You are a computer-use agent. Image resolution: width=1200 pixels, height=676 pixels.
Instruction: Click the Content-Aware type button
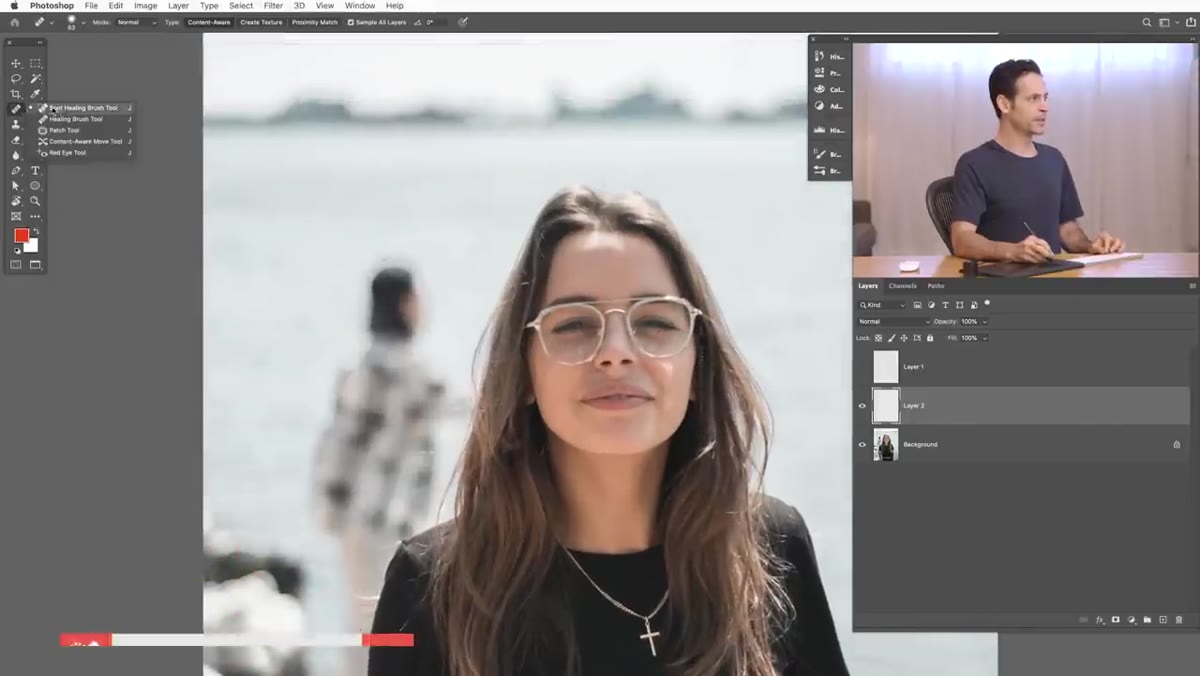tap(209, 22)
